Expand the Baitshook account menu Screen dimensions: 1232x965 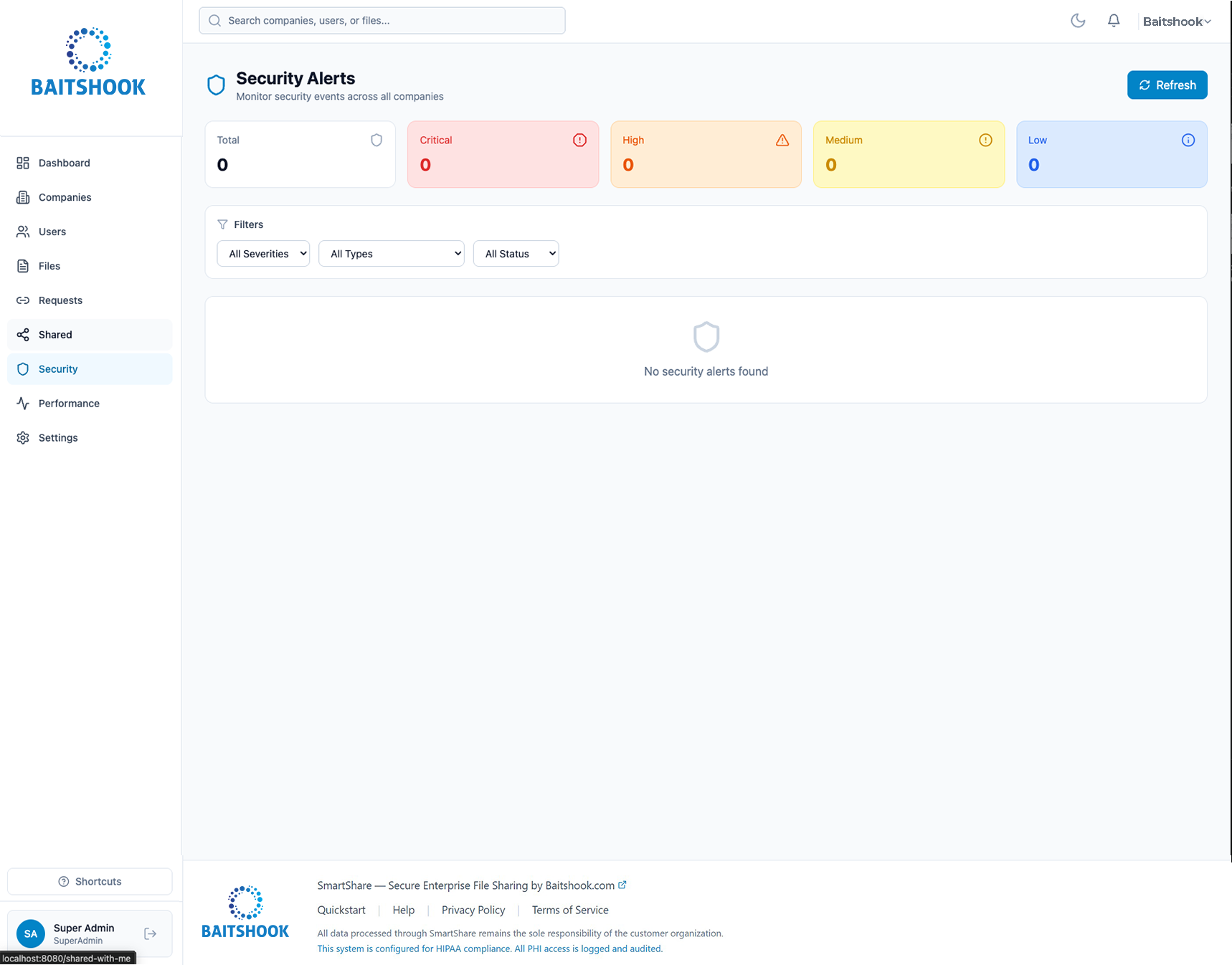click(x=1176, y=22)
